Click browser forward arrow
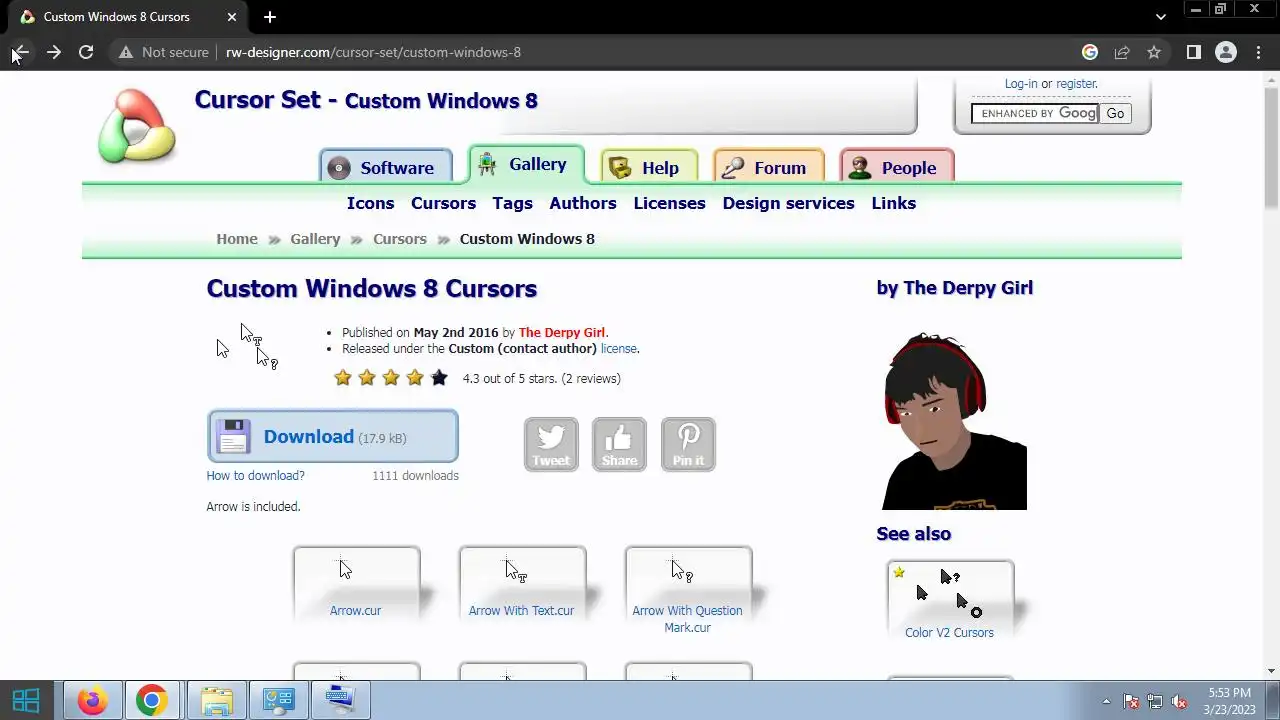This screenshot has width=1280, height=720. click(54, 52)
